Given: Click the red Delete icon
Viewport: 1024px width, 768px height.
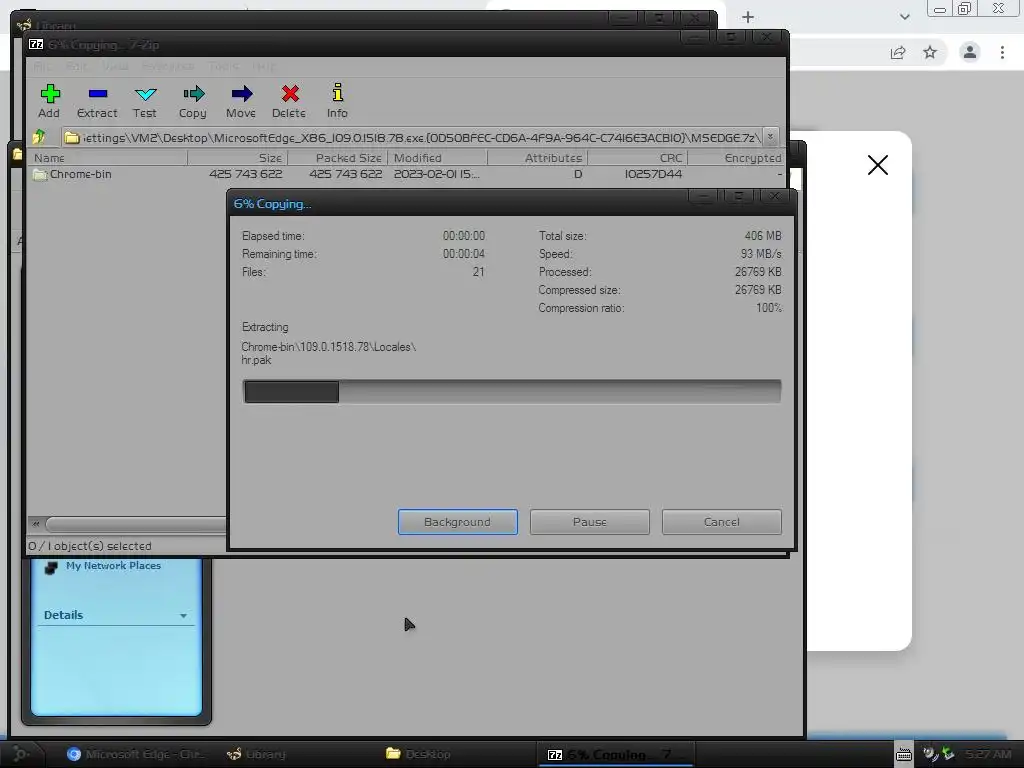Looking at the screenshot, I should coord(290,94).
